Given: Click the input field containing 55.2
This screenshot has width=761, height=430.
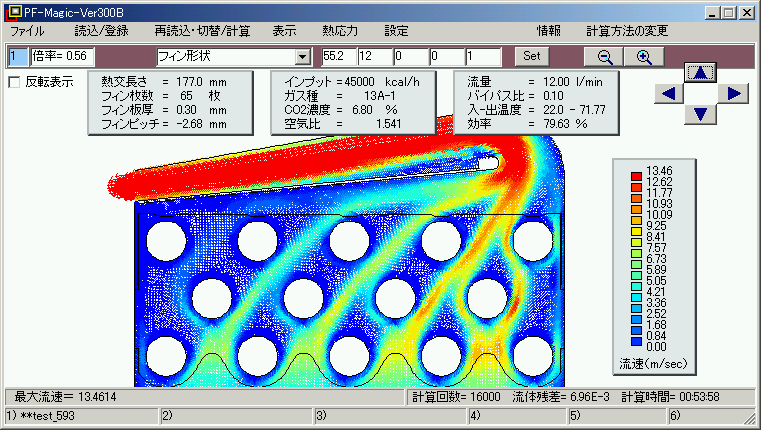Looking at the screenshot, I should [x=339, y=56].
